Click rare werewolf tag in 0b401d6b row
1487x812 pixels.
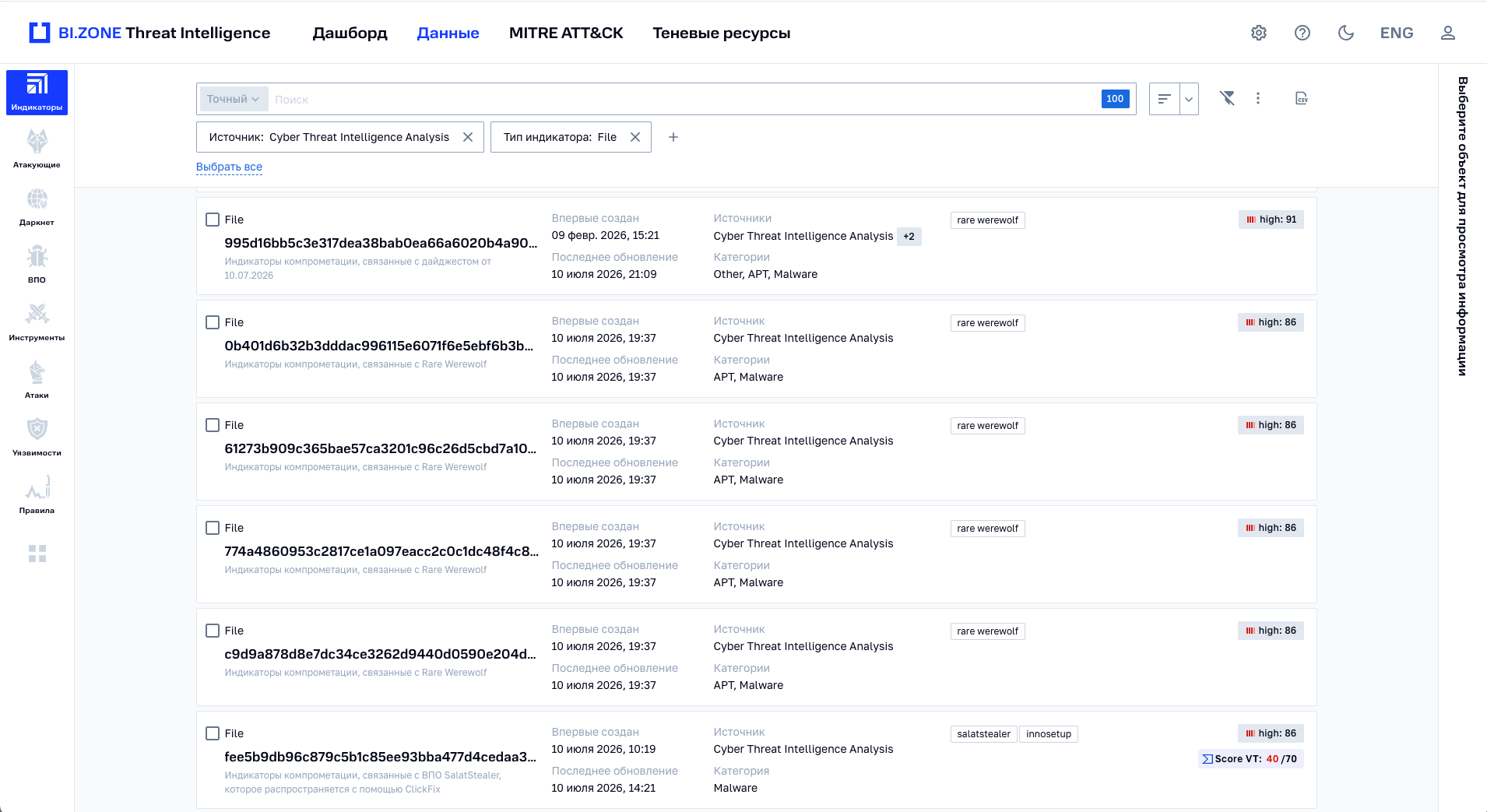coord(987,323)
